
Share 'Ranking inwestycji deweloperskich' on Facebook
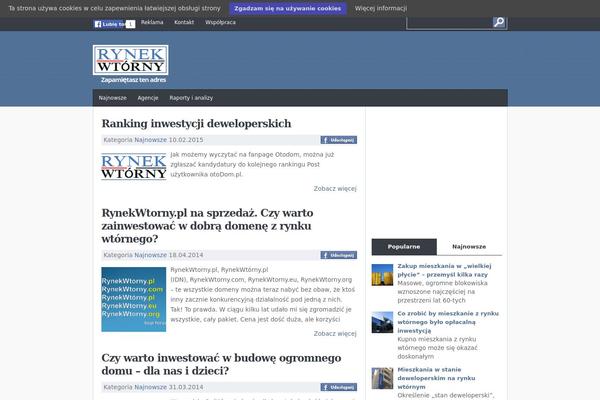(339, 140)
